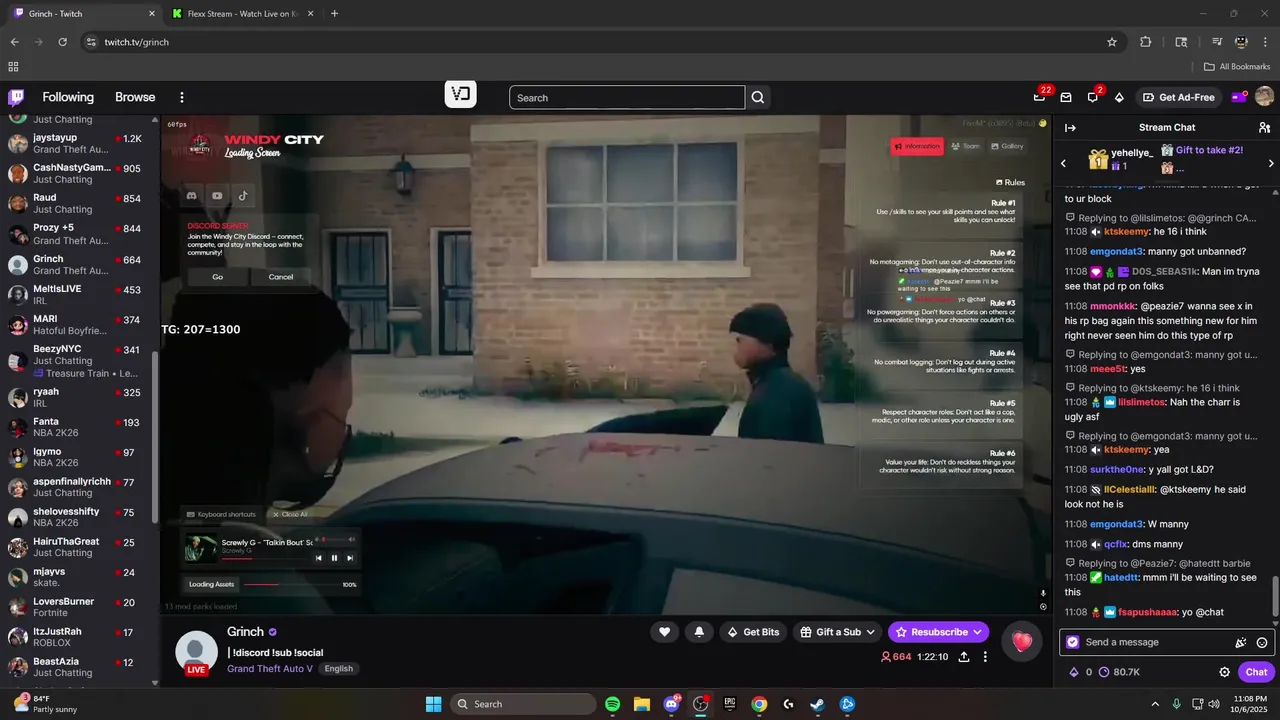Bookmark this page with the star

tap(1112, 42)
